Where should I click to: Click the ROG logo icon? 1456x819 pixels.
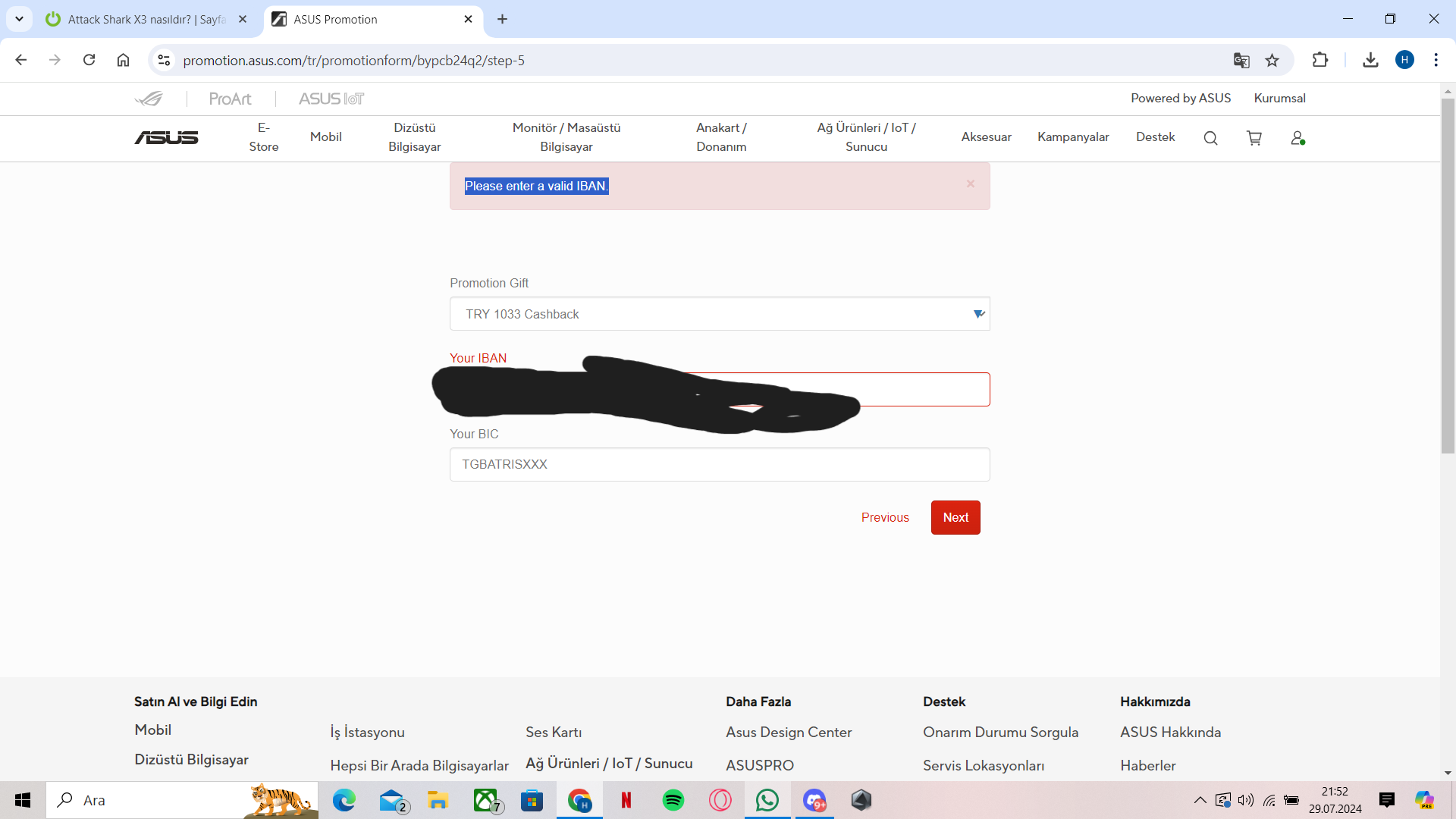(149, 99)
